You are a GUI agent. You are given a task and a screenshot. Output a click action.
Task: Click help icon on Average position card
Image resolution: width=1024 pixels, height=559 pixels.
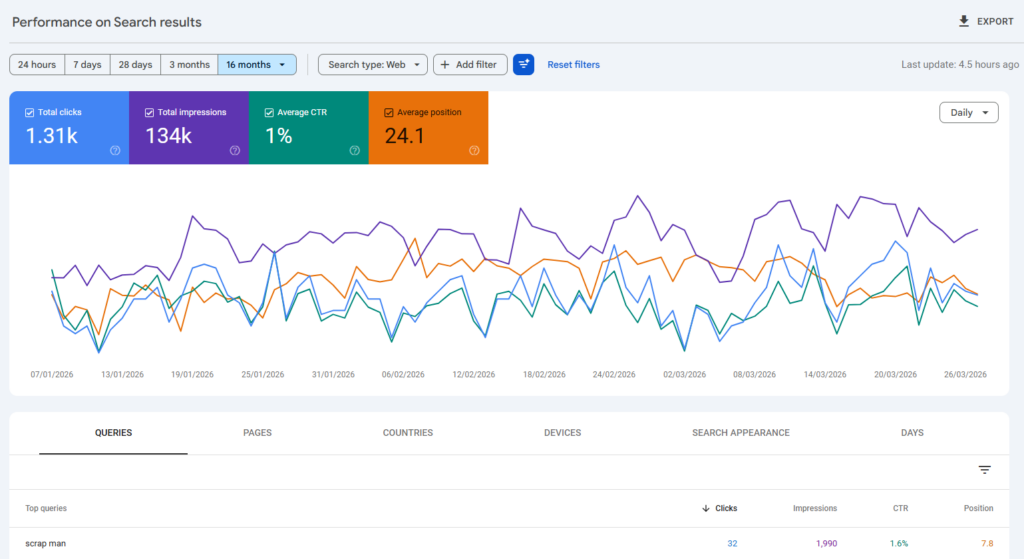point(475,151)
